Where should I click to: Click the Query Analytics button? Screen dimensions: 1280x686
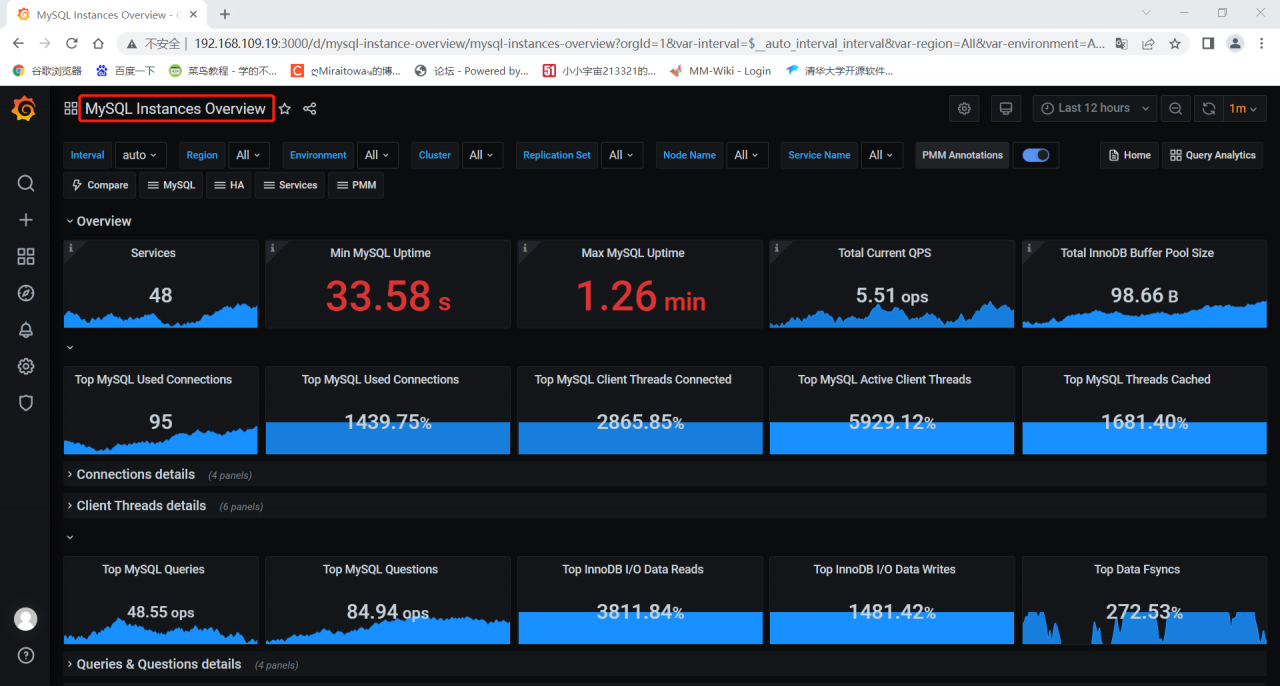pos(1212,155)
